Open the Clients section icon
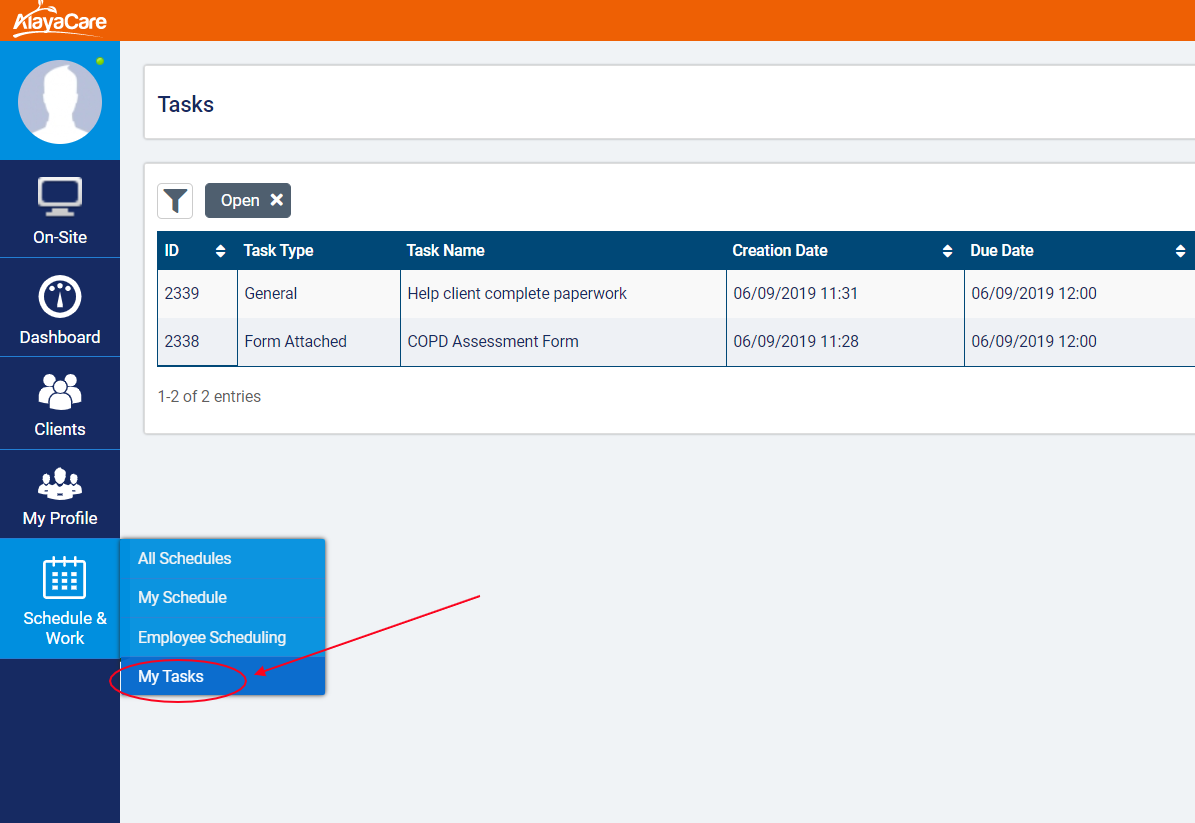Image resolution: width=1195 pixels, height=823 pixels. coord(60,391)
